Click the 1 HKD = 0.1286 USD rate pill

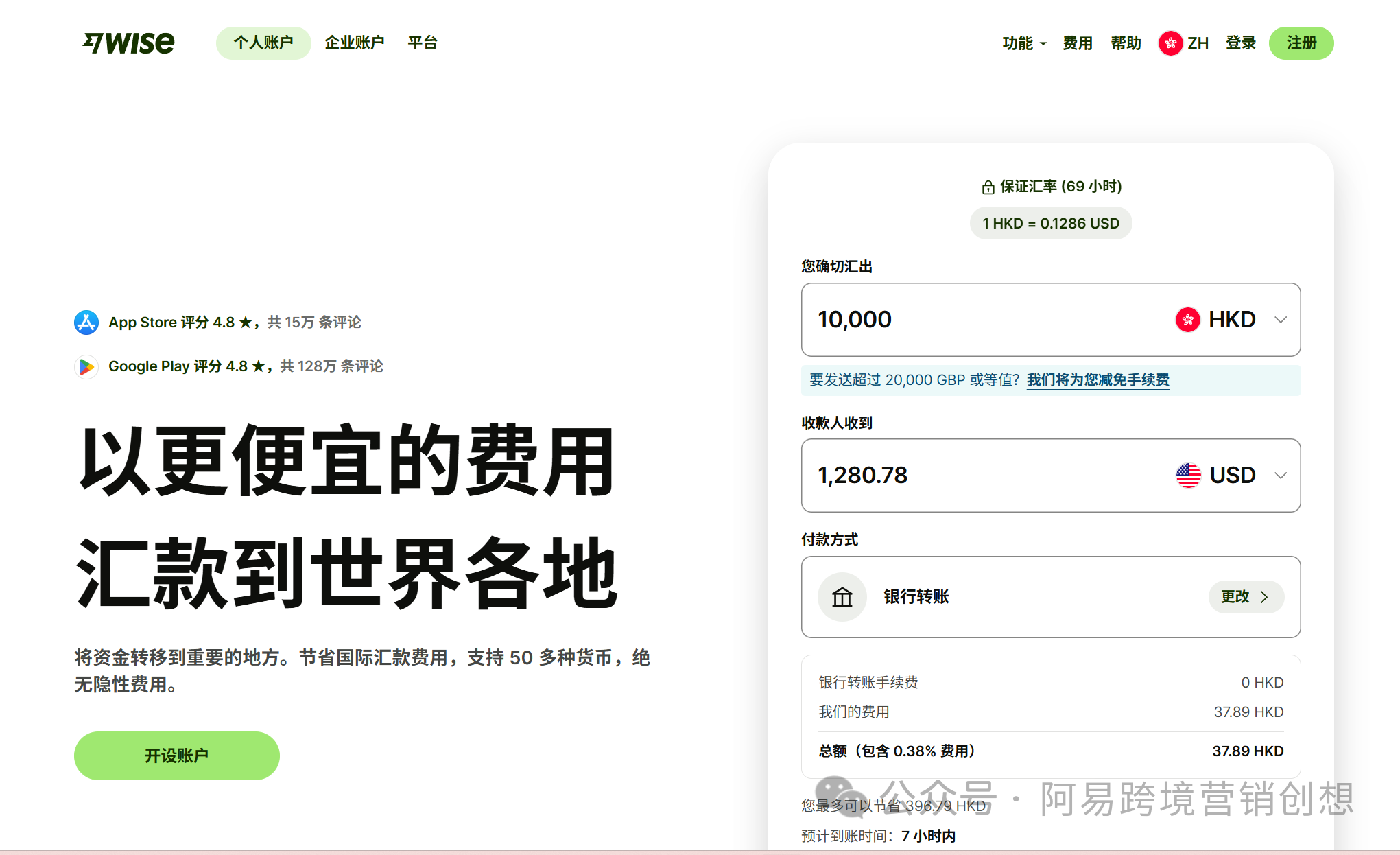coord(1051,224)
